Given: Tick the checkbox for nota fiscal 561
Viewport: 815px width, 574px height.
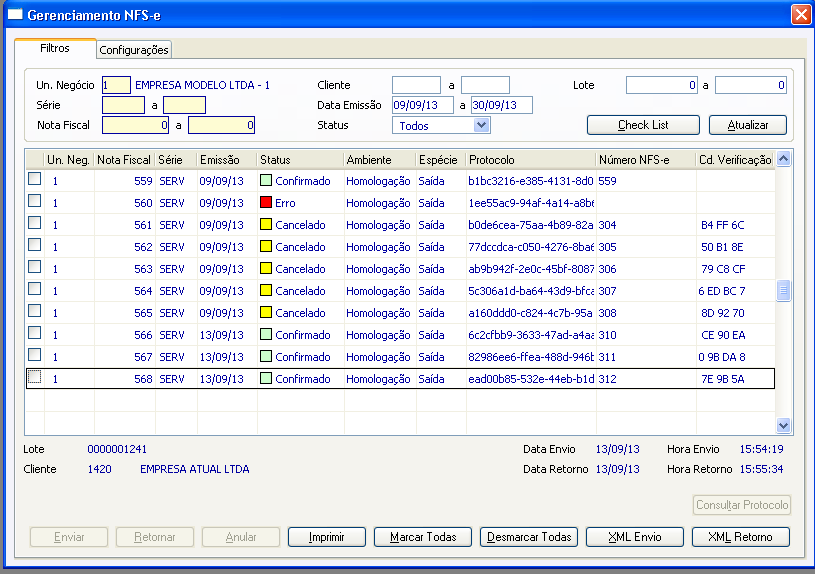Looking at the screenshot, I should [35, 223].
